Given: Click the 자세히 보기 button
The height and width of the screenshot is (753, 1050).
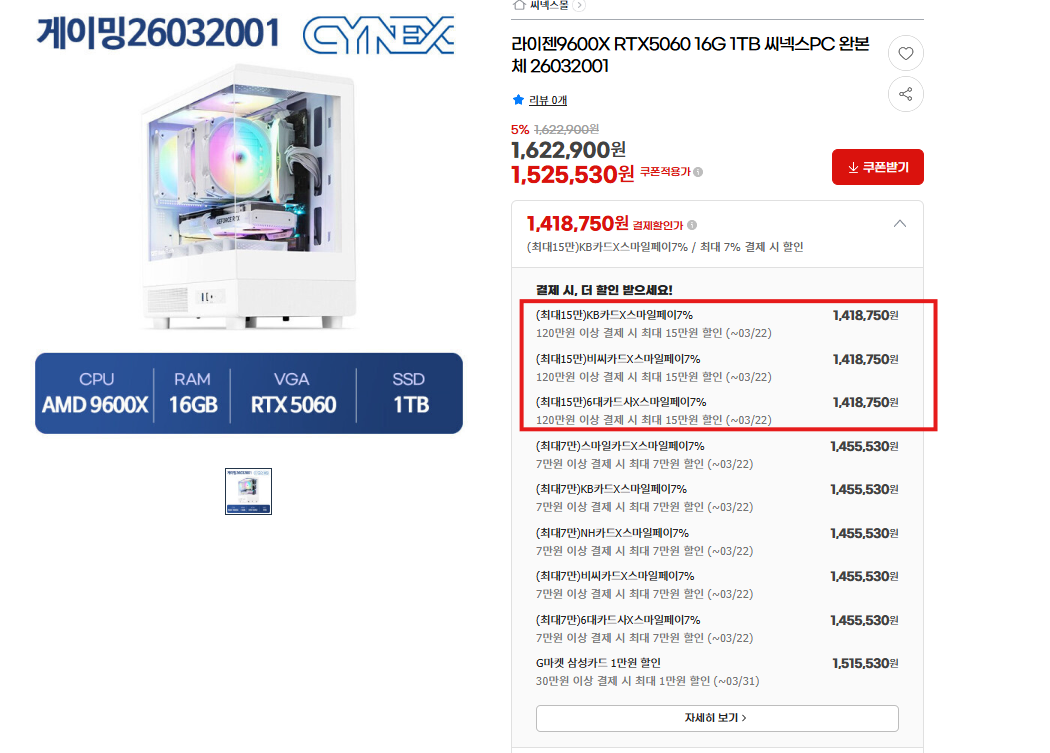Looking at the screenshot, I should coord(717,717).
